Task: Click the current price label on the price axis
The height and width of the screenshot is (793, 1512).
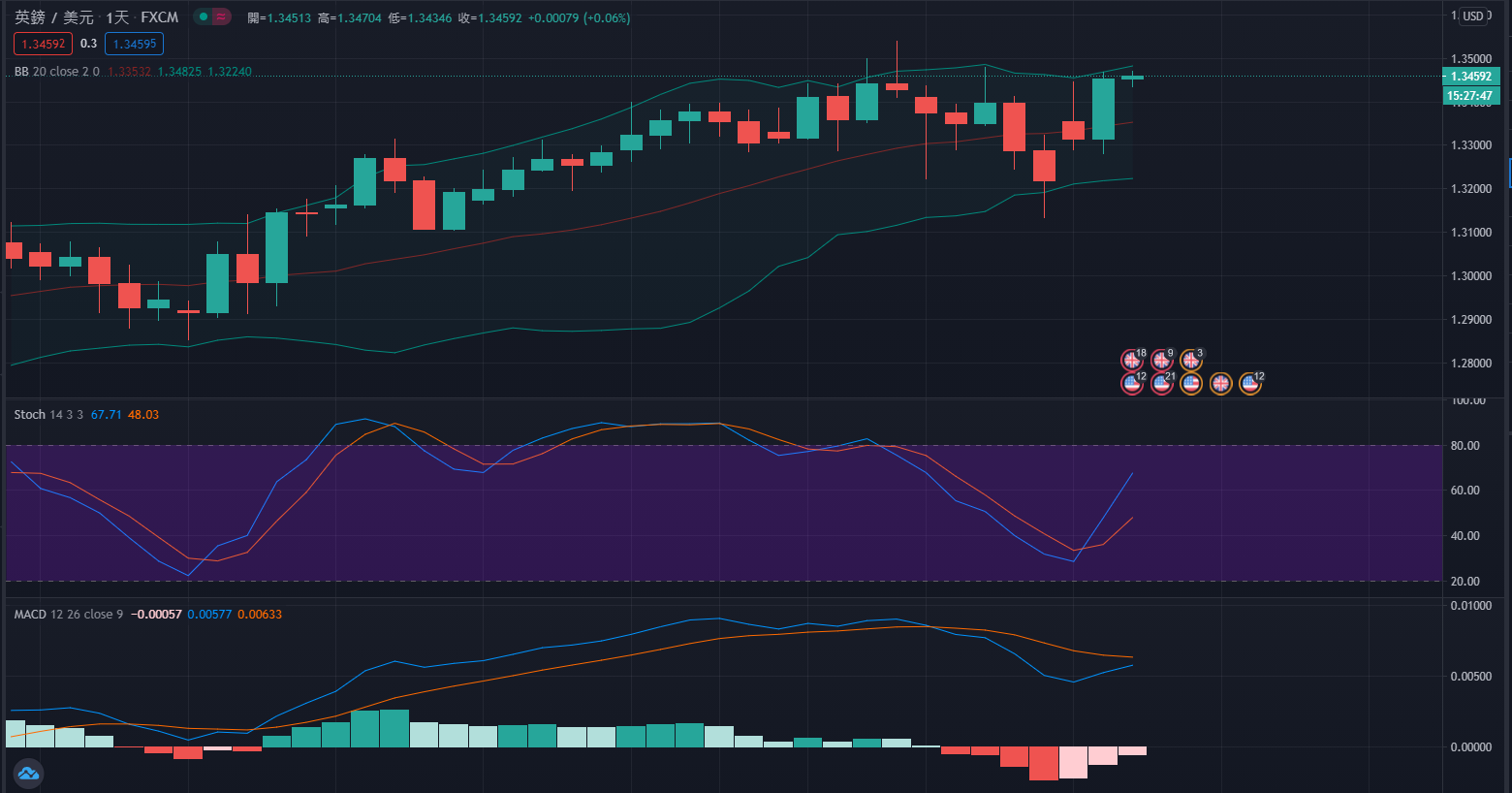Action: pos(1470,77)
